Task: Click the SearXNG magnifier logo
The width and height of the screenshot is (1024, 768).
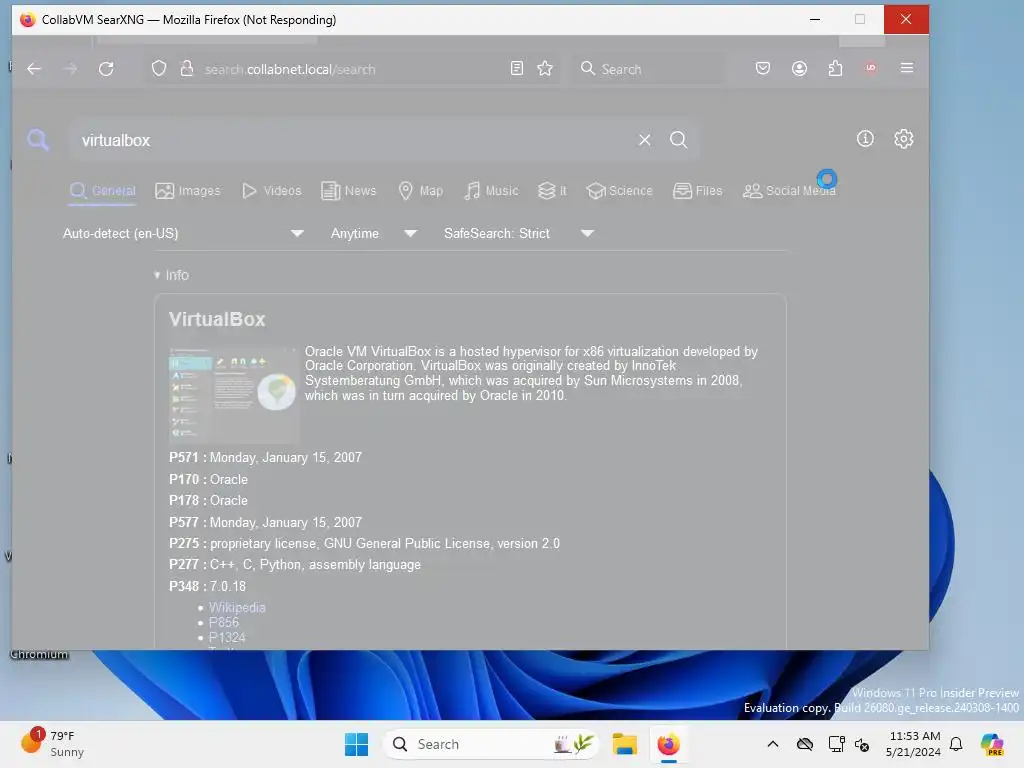Action: pyautogui.click(x=38, y=139)
